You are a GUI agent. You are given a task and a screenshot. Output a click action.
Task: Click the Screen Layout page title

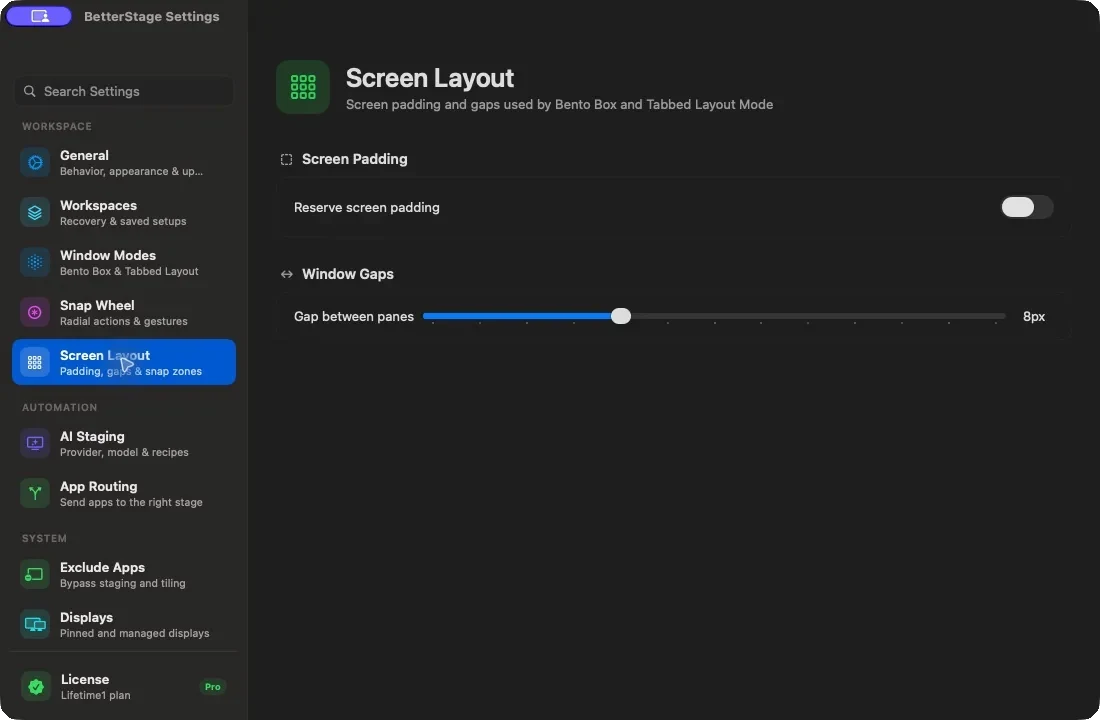[430, 78]
